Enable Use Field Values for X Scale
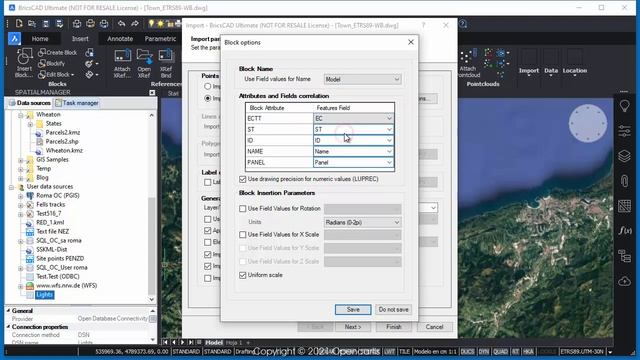Viewport: 640px width, 360px height. click(x=243, y=235)
